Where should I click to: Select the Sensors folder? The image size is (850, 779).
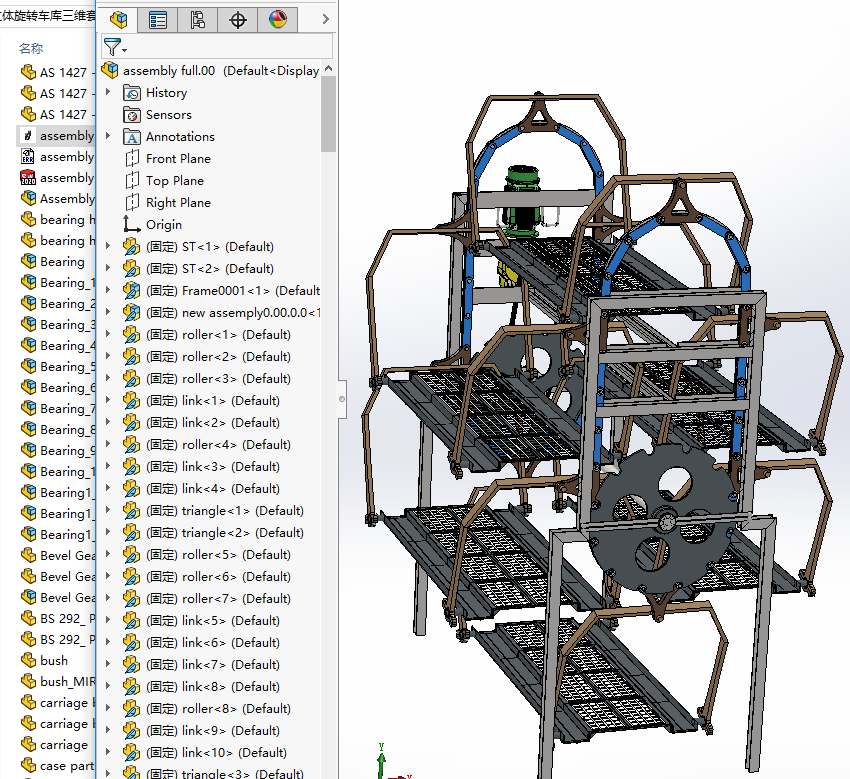tap(168, 115)
